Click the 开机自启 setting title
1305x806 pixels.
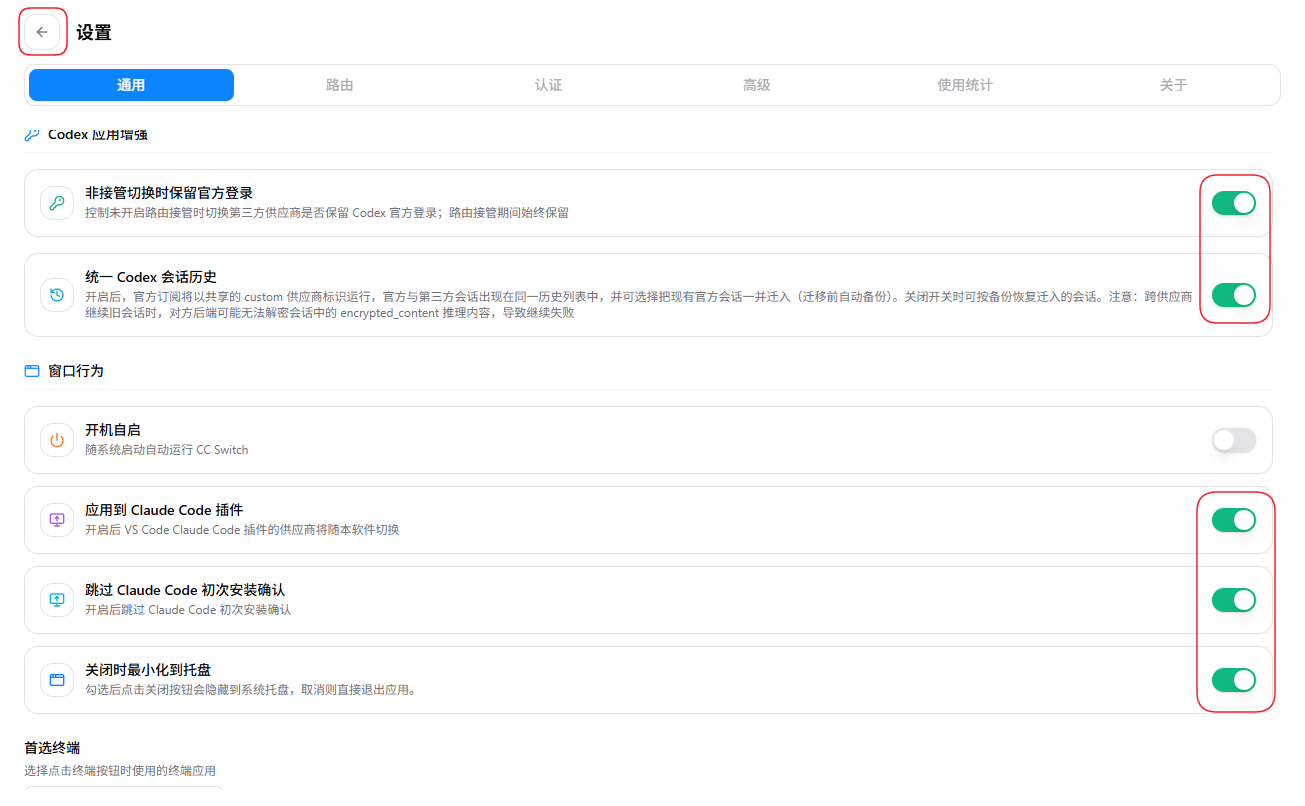113,430
